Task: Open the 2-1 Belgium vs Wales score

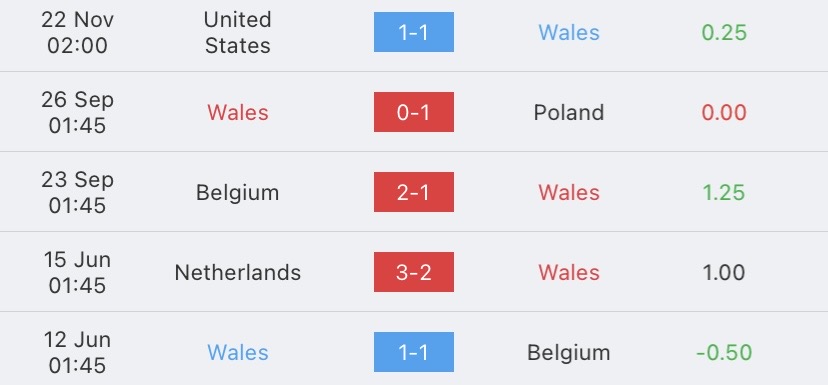Action: click(413, 192)
